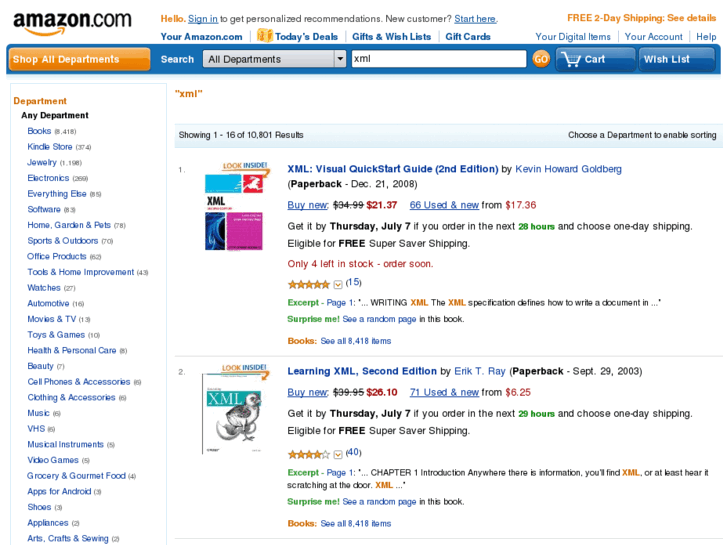
Task: Filter by Sports & Outdoors
Action: tap(63, 241)
